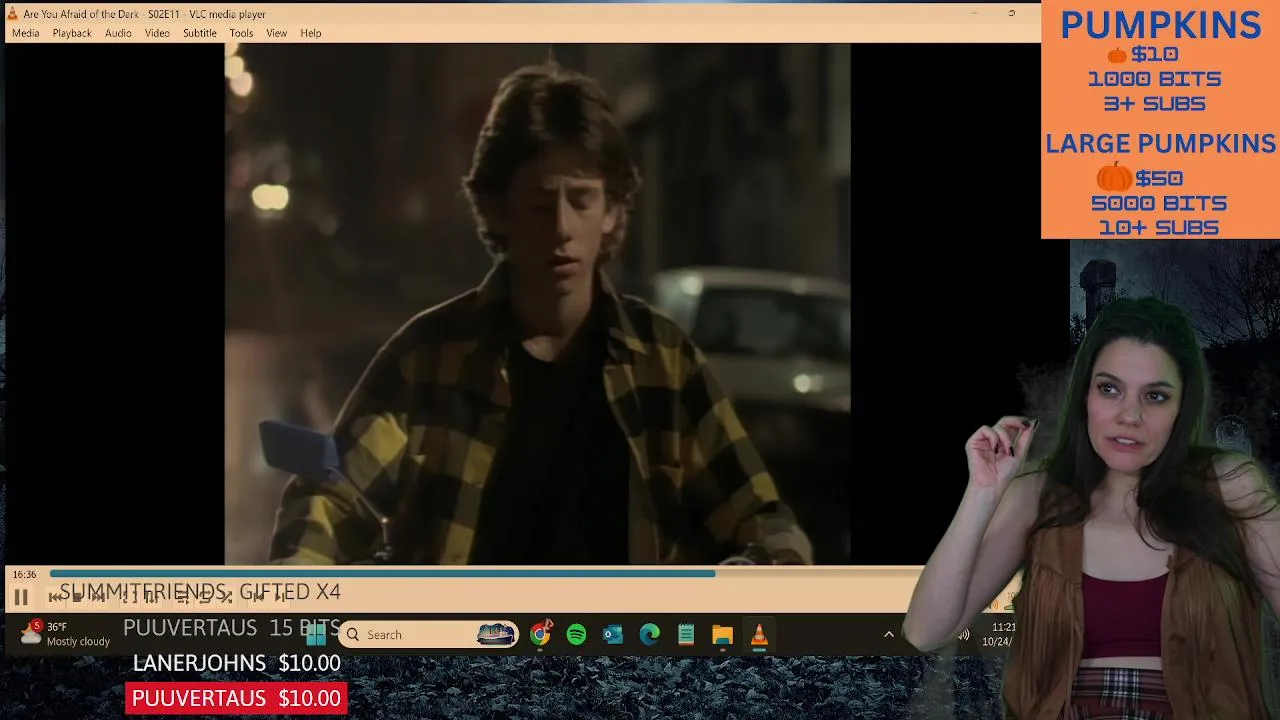Open the Tools menu
The height and width of the screenshot is (720, 1280).
241,33
